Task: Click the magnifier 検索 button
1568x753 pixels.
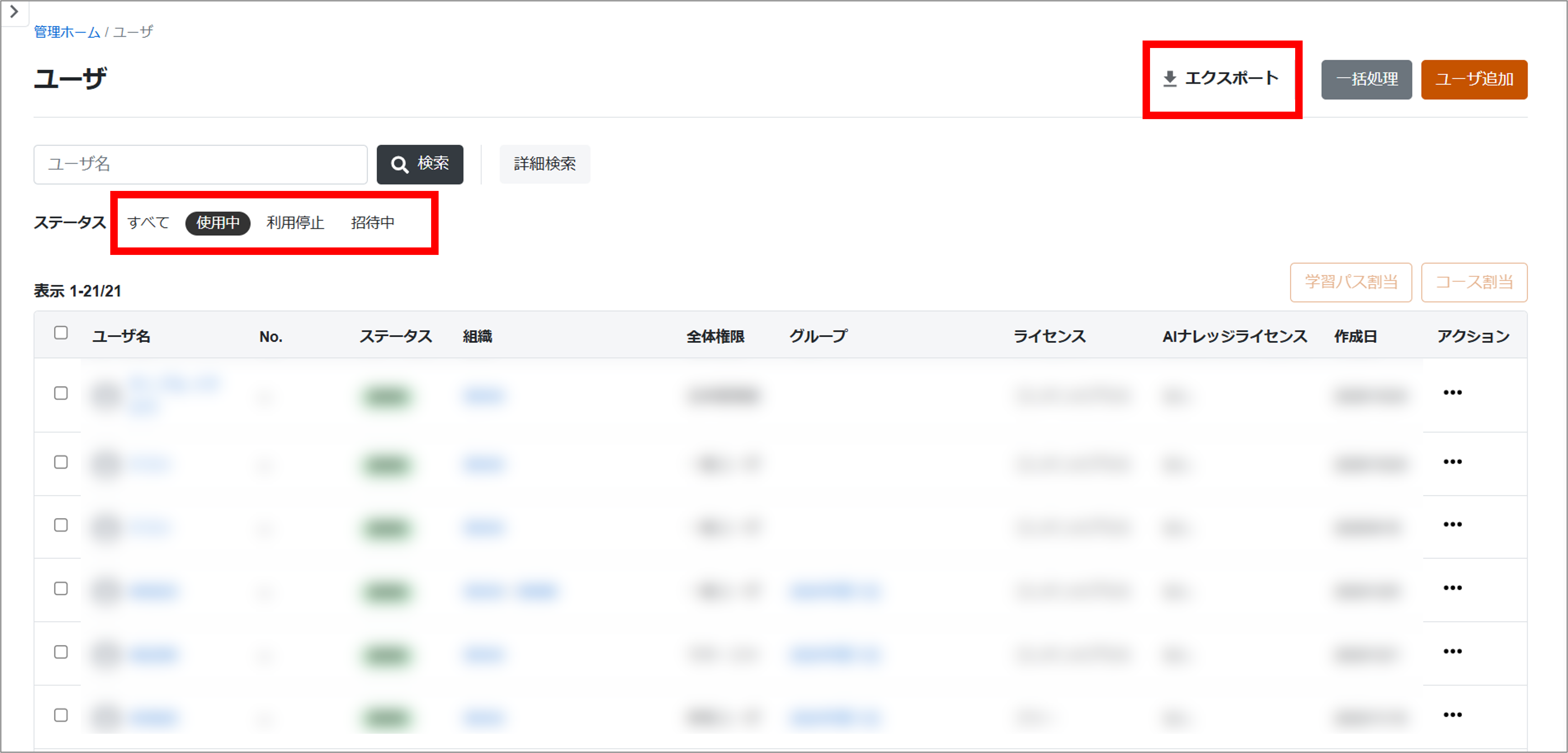Action: click(x=419, y=164)
